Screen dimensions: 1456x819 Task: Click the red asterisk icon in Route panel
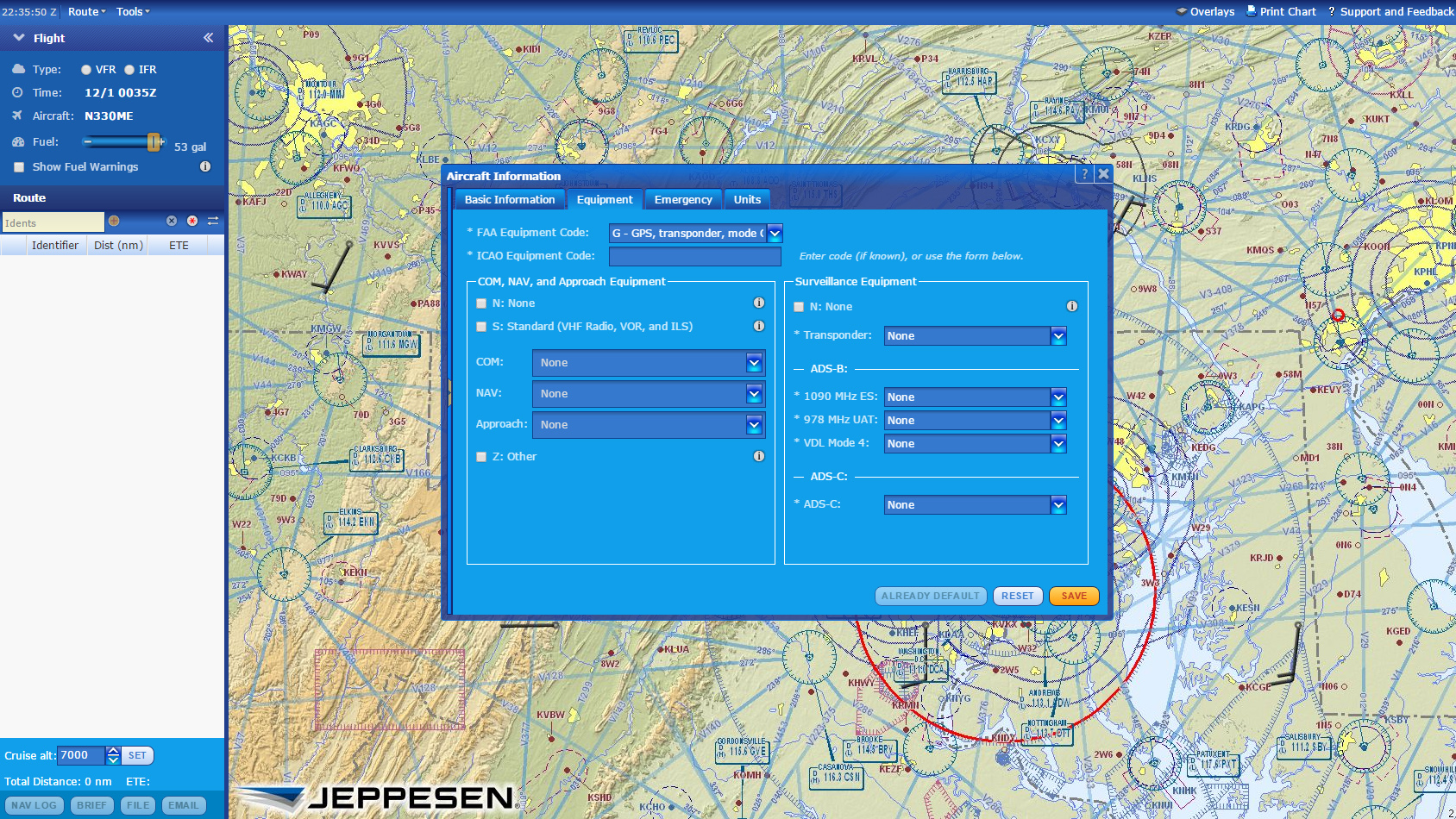191,222
